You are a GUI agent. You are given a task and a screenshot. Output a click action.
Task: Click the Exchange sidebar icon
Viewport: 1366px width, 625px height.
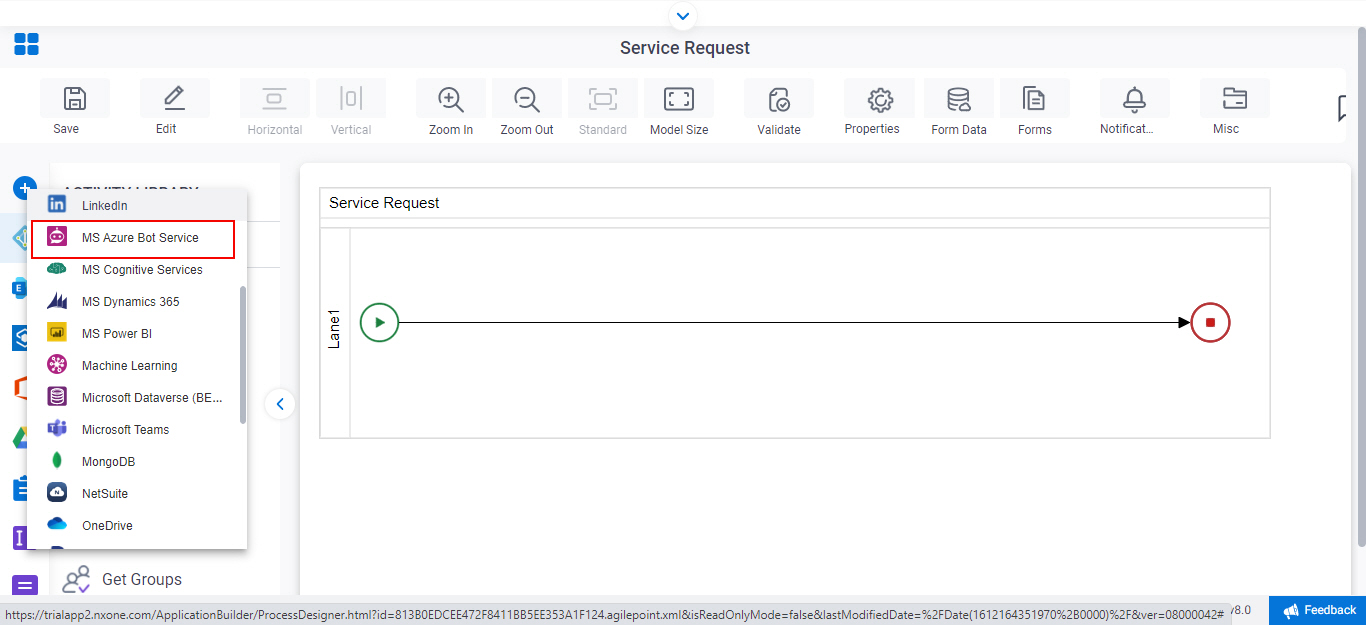18,288
